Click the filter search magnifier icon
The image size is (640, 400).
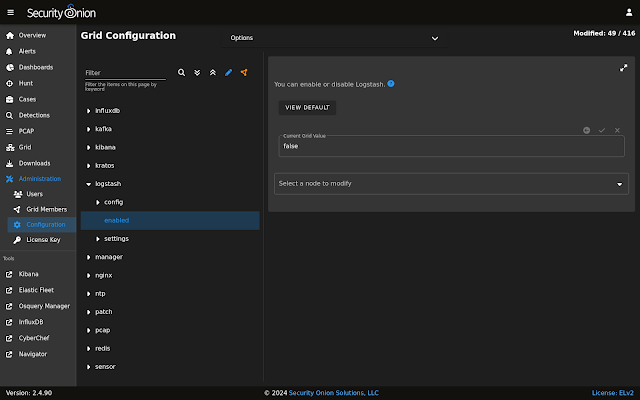181,72
